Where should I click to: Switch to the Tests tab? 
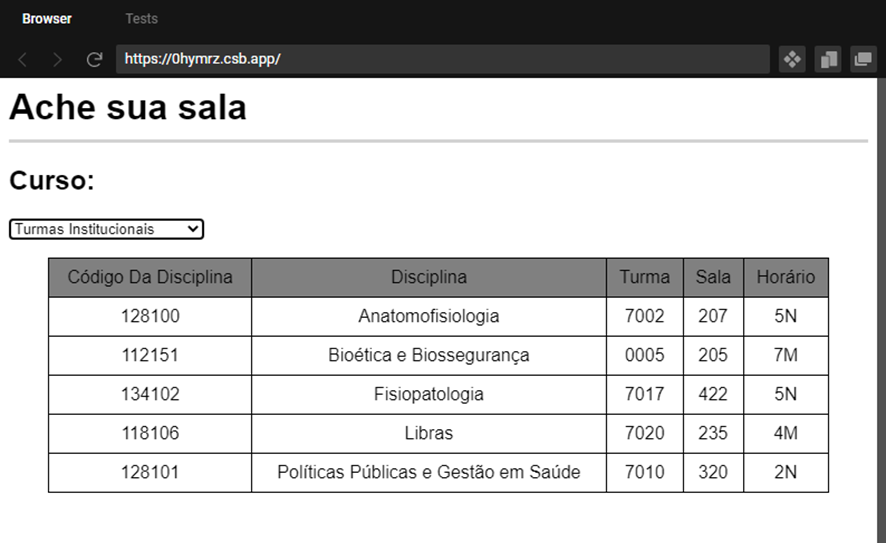coord(141,19)
